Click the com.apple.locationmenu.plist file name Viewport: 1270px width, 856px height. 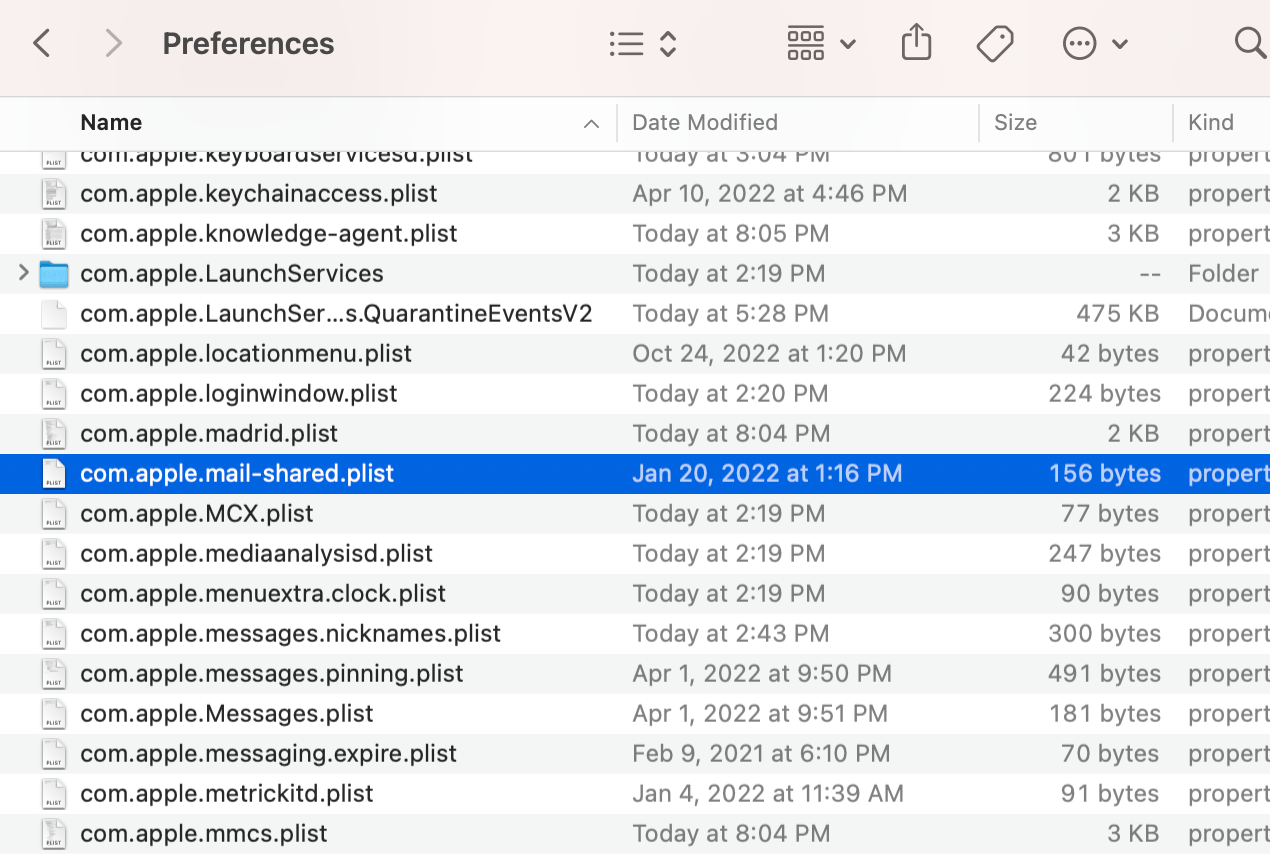click(246, 353)
